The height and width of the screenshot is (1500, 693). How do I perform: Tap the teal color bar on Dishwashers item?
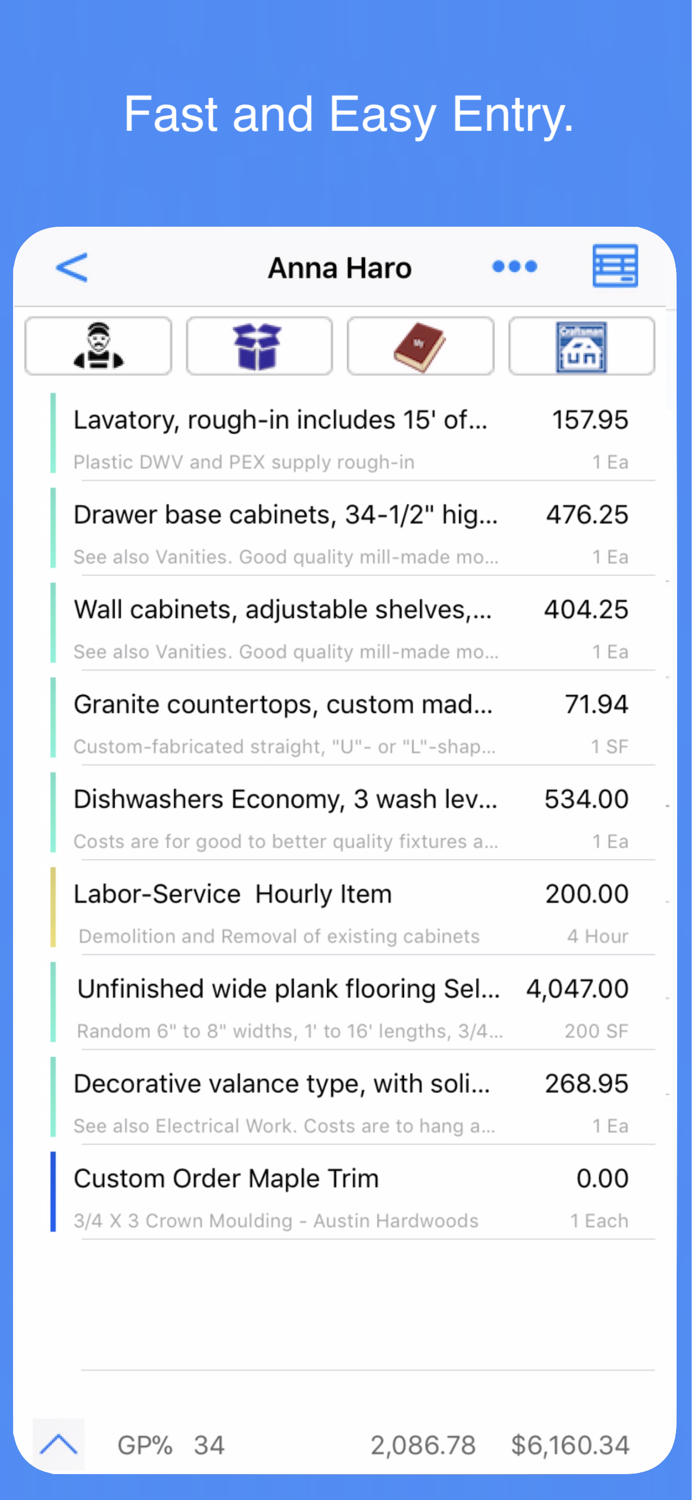pyautogui.click(x=53, y=813)
